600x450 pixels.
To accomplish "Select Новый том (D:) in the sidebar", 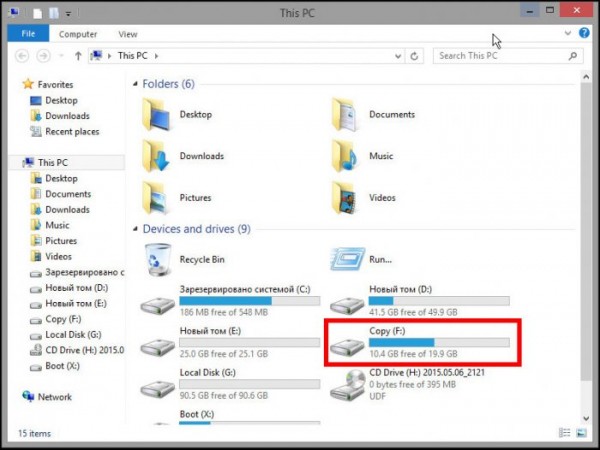I will pyautogui.click(x=77, y=288).
